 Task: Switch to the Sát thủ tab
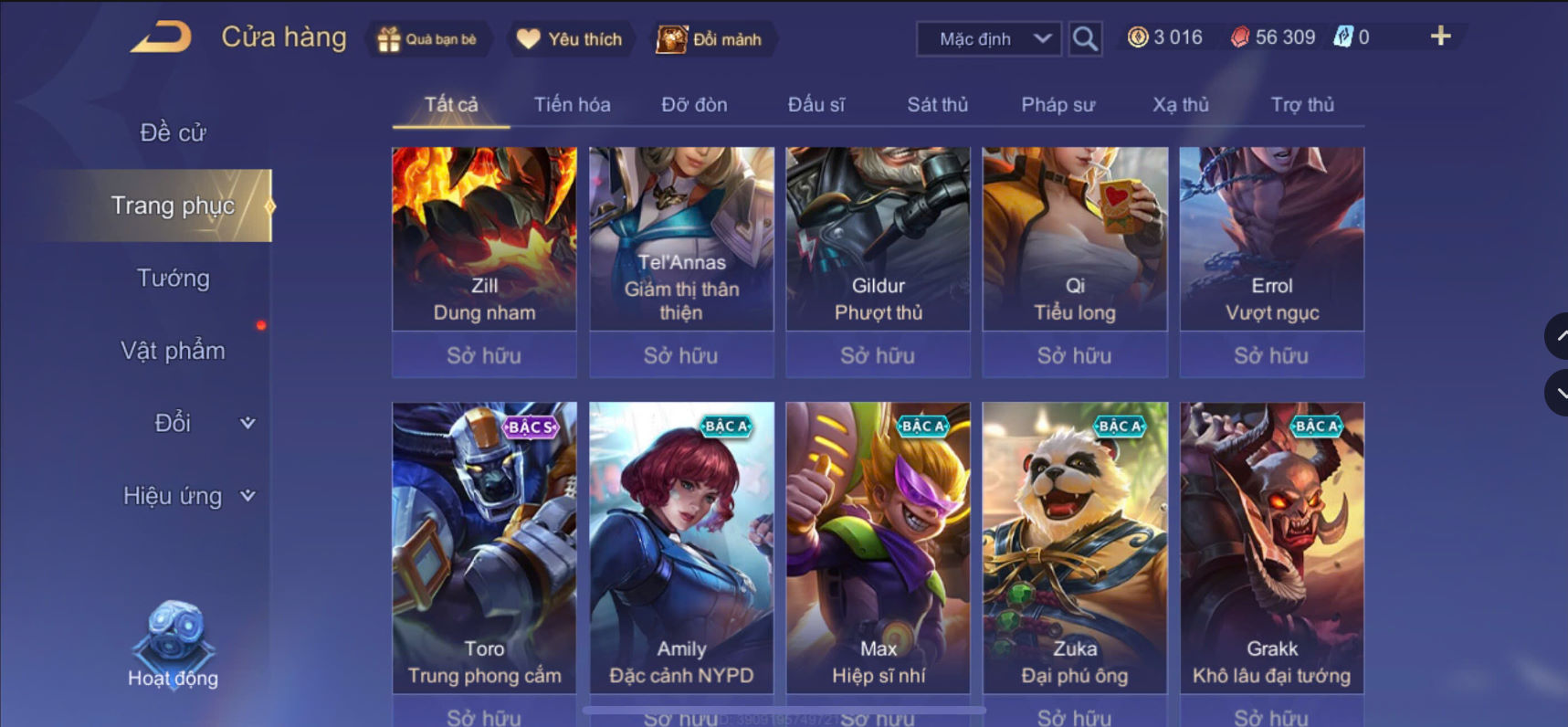point(937,104)
